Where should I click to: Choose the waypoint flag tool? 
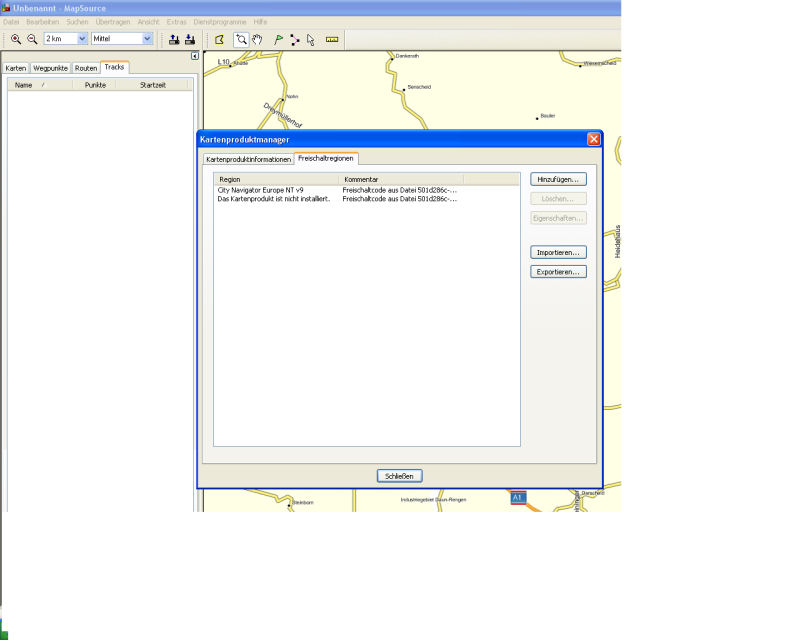pyautogui.click(x=279, y=39)
